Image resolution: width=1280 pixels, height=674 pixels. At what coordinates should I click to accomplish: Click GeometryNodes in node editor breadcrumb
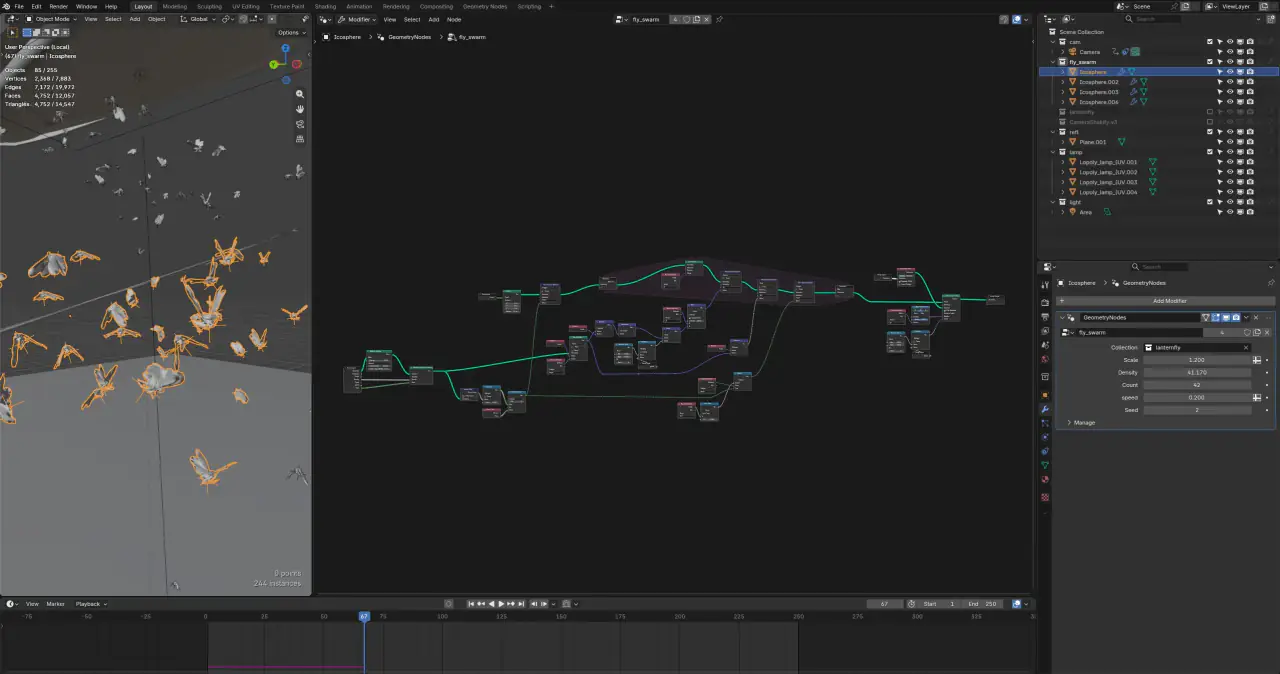409,37
